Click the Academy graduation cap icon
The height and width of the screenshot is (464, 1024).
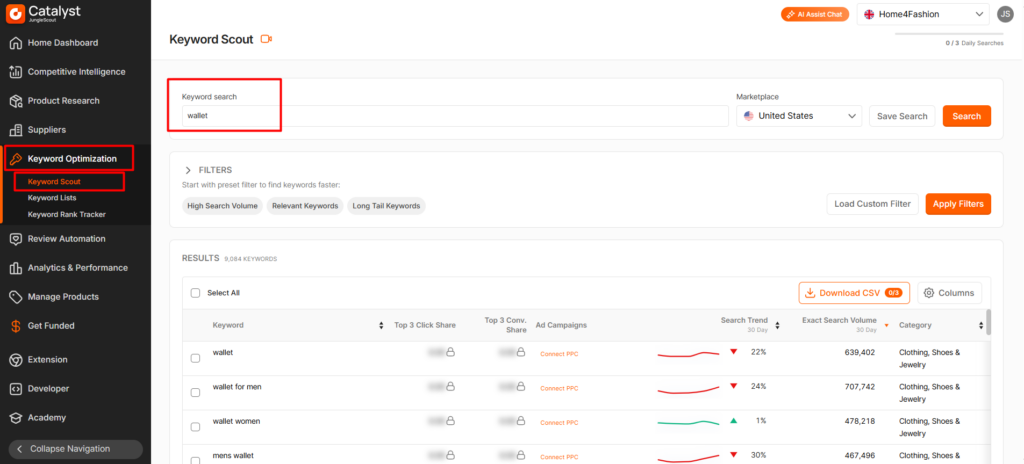click(x=16, y=417)
